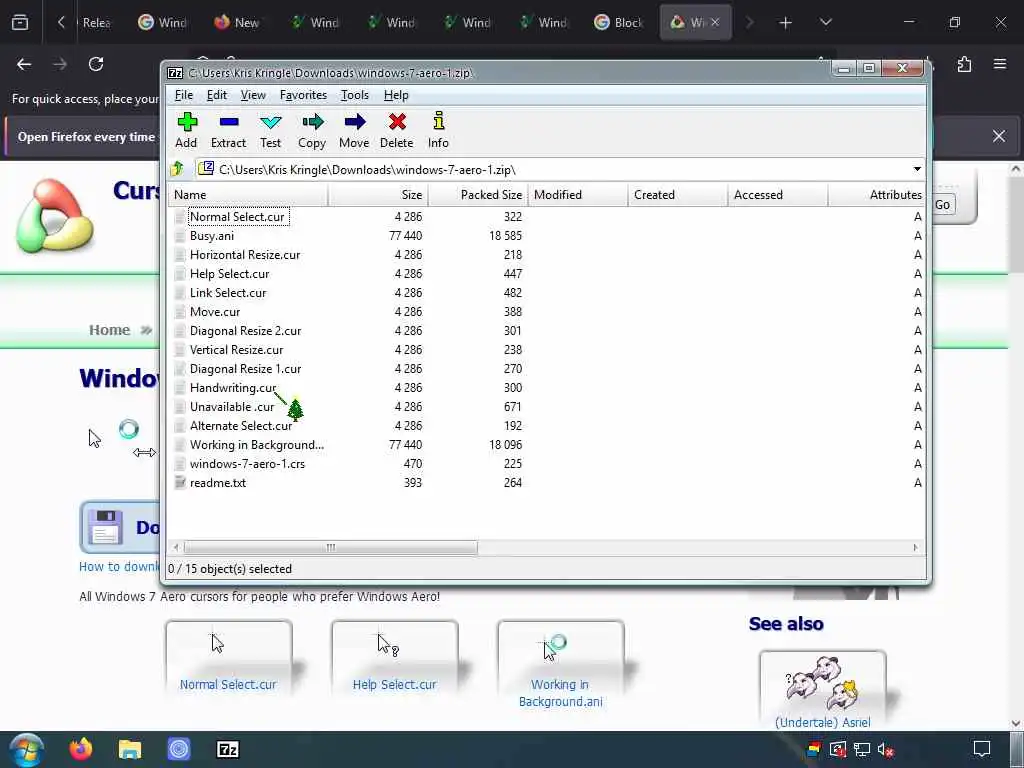This screenshot has width=1024, height=768.
Task: Open the browser hamburger menu
Action: coord(1000,64)
